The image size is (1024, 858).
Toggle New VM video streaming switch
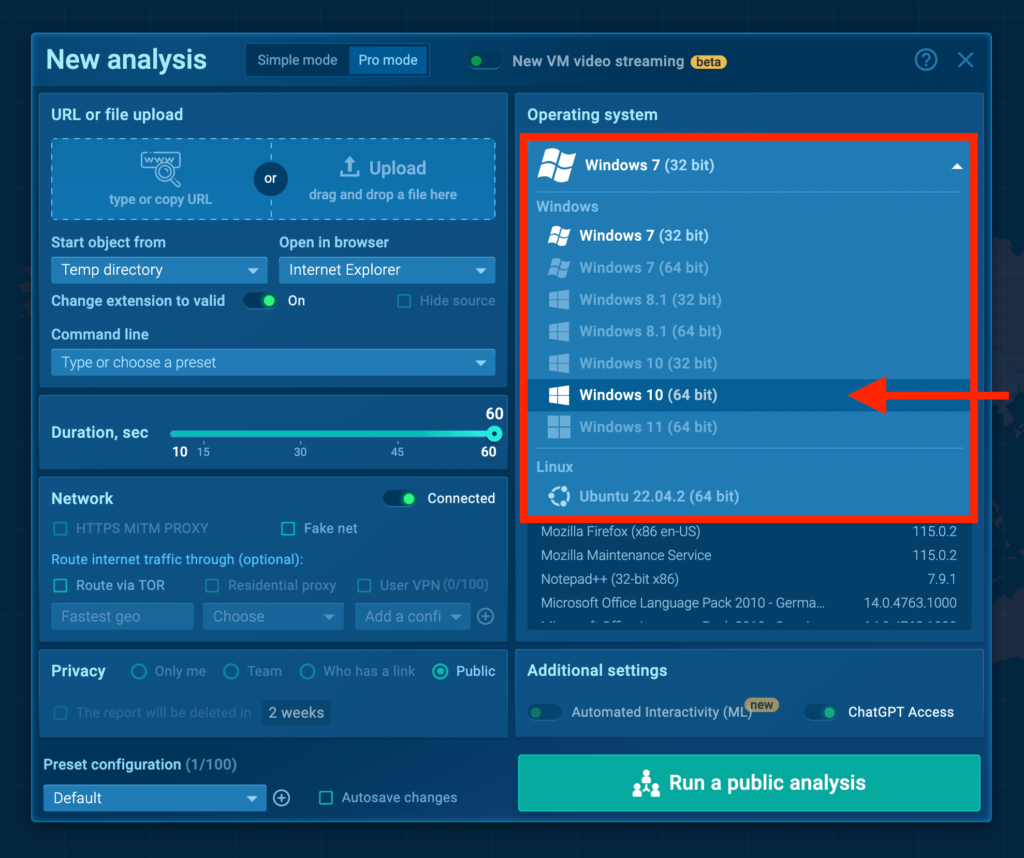[x=485, y=61]
